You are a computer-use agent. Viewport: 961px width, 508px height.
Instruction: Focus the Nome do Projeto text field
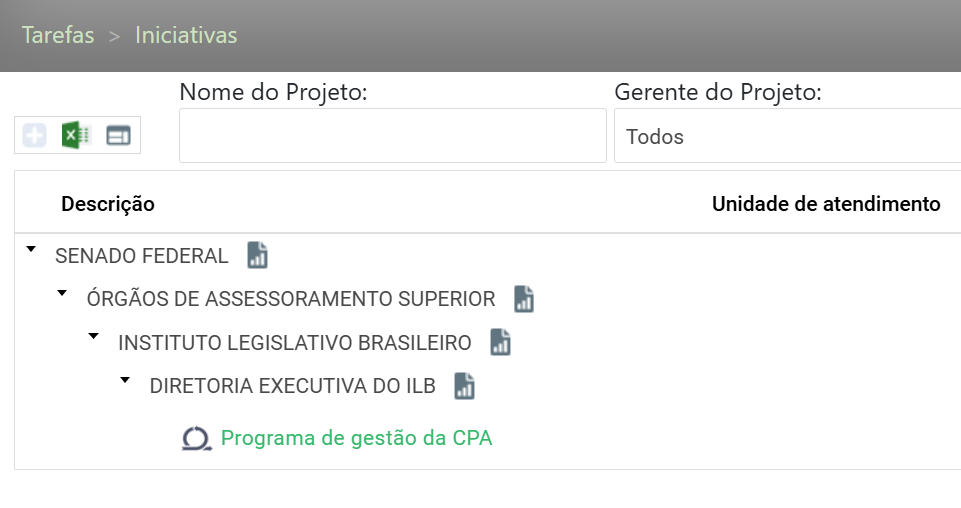pos(392,136)
